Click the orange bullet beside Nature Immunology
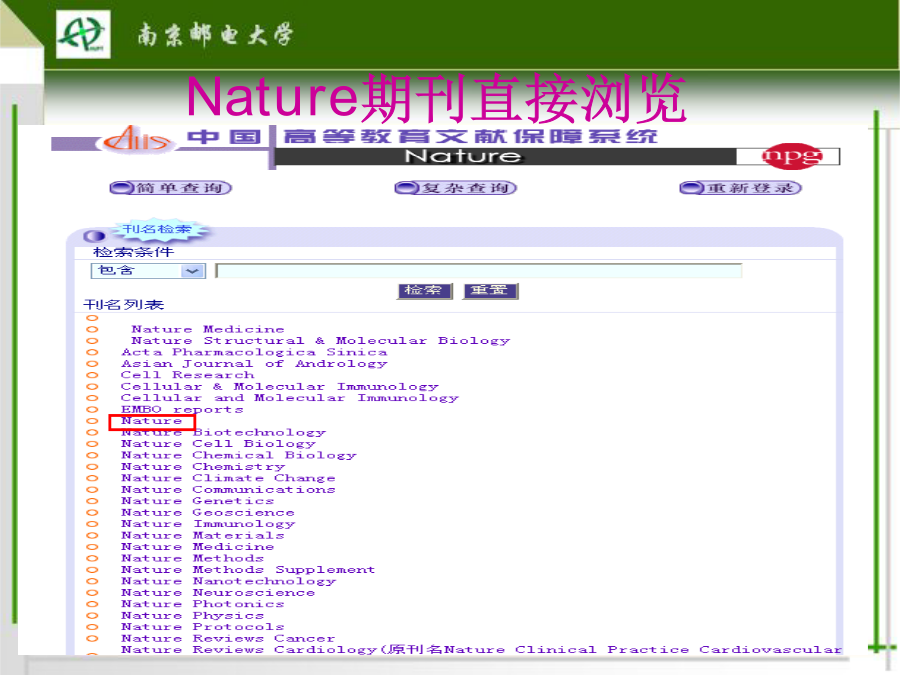This screenshot has height=675, width=900. pos(92,524)
